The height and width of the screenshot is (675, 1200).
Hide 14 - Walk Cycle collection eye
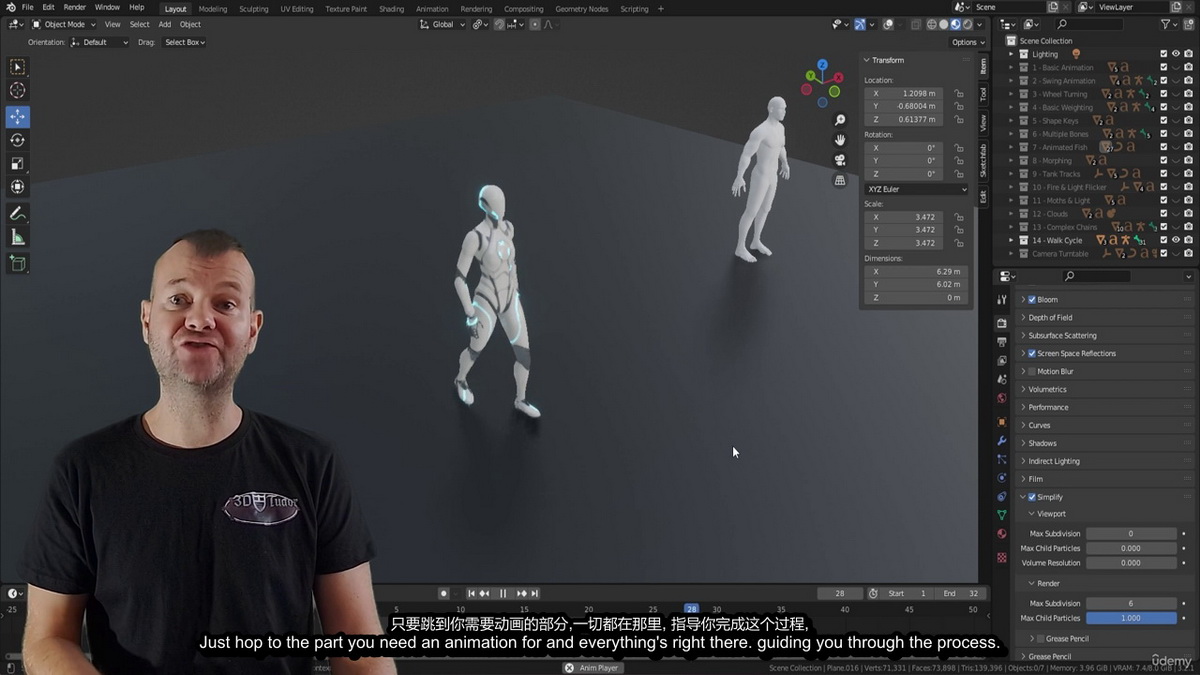pos(1176,240)
